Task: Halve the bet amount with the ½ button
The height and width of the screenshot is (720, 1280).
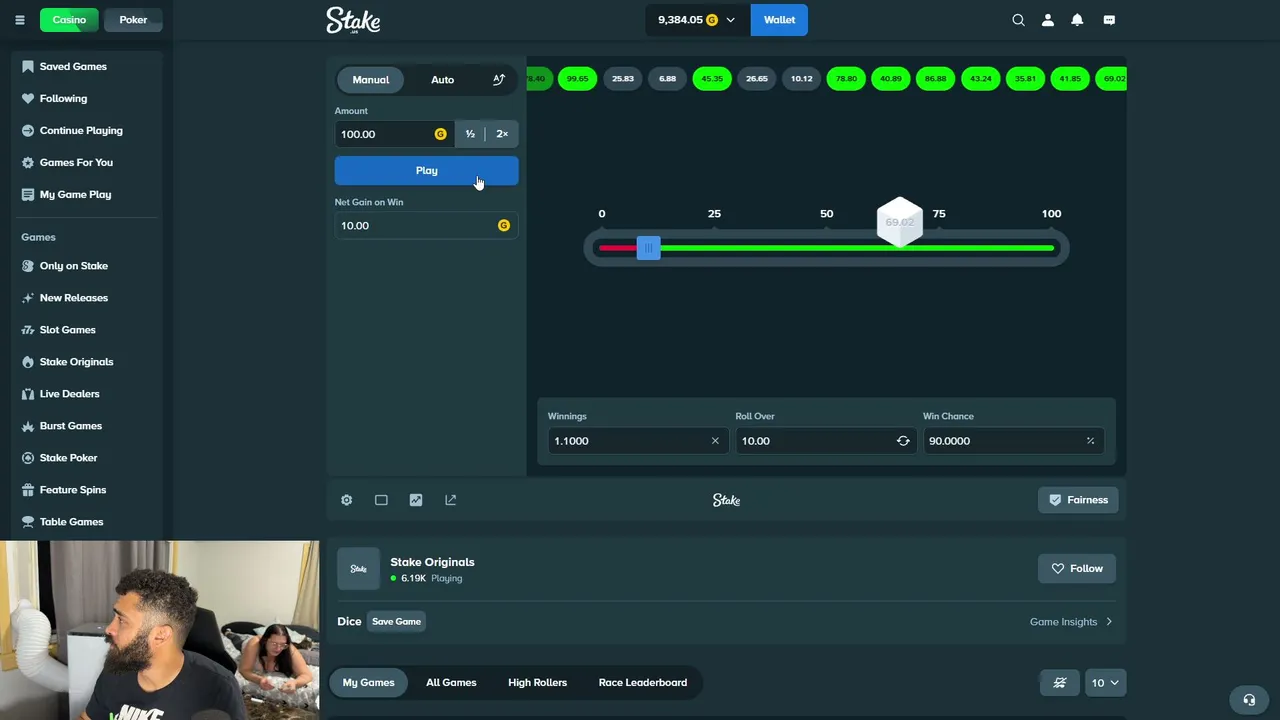Action: pos(470,134)
